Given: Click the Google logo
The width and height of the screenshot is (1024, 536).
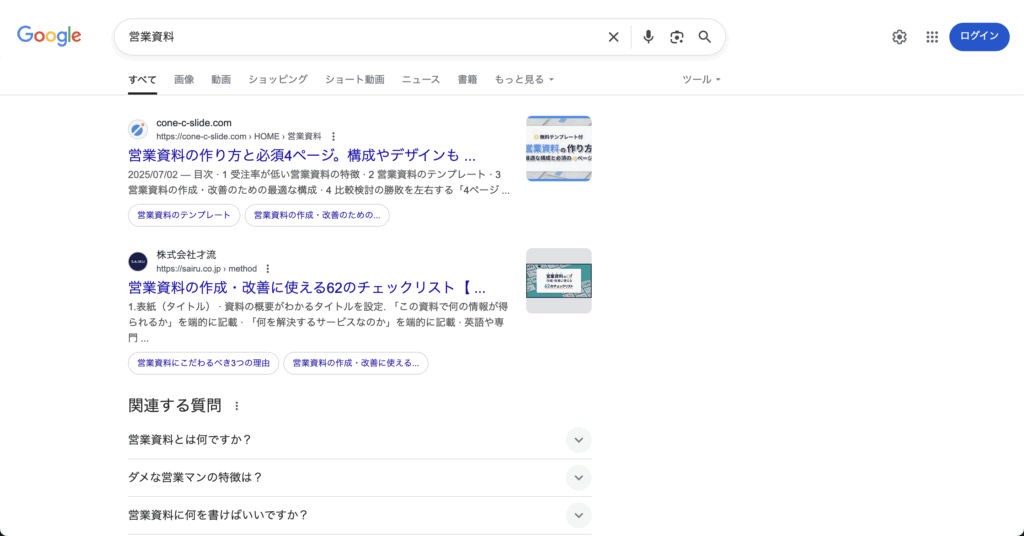Looking at the screenshot, I should click(49, 36).
